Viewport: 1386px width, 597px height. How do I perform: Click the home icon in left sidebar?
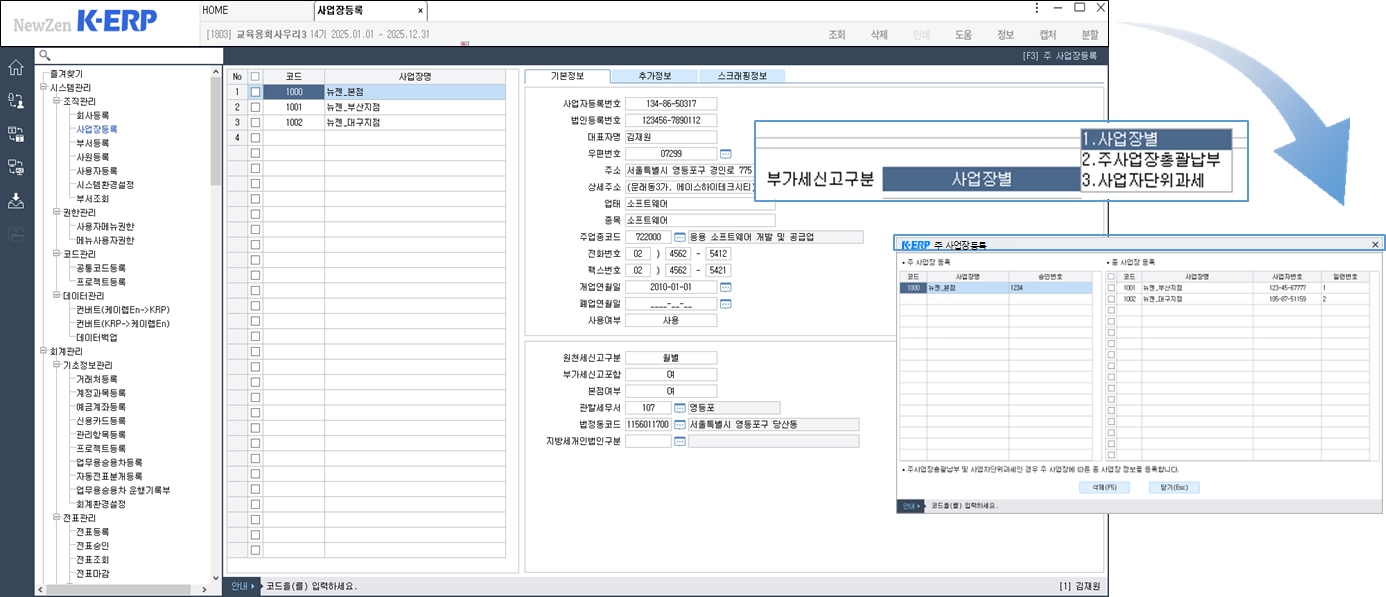(16, 68)
